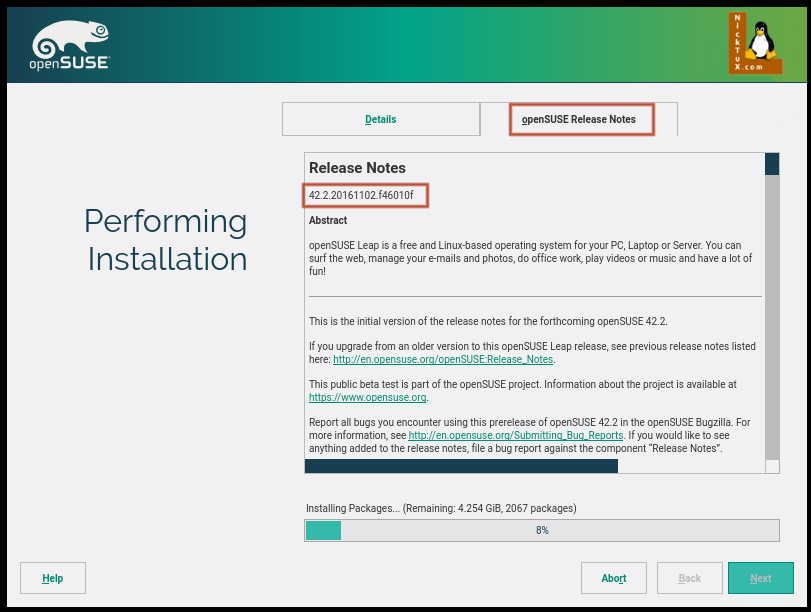This screenshot has width=811, height=612.
Task: Click the vertical scrollbar thumb in release notes
Action: click(771, 164)
